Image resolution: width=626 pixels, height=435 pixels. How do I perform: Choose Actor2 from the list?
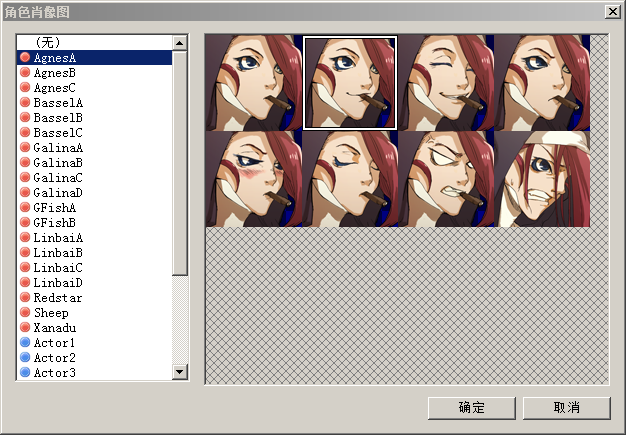[95, 358]
